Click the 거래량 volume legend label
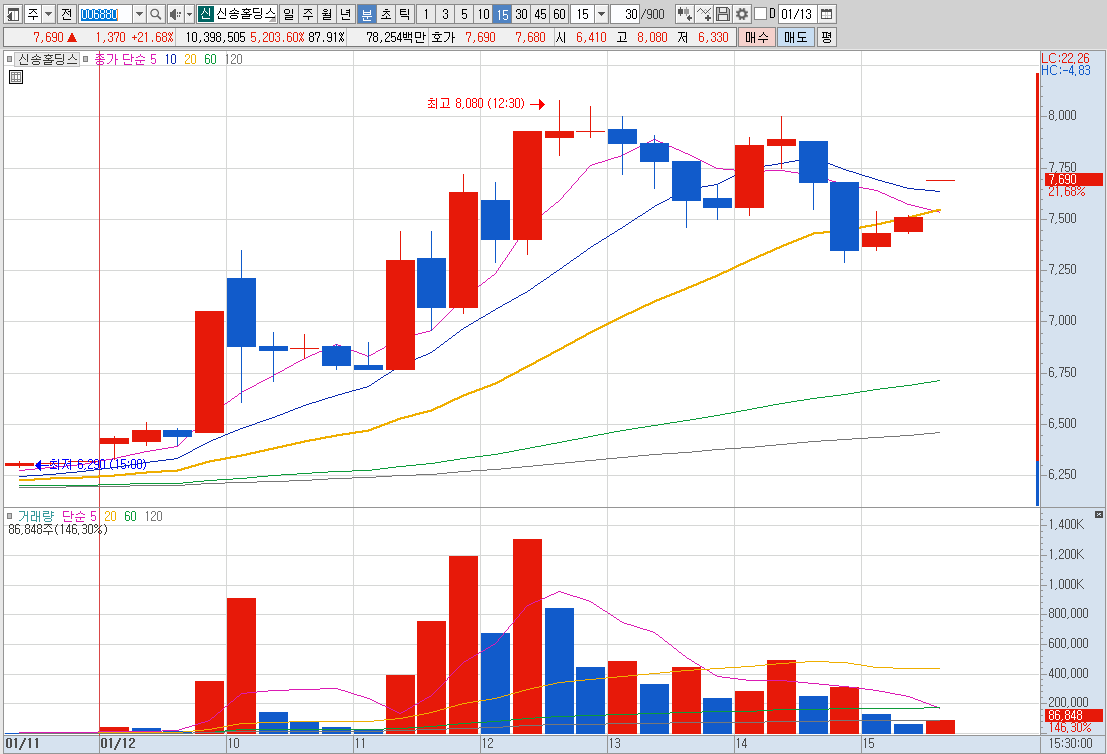This screenshot has height=754, width=1107. [x=35, y=516]
